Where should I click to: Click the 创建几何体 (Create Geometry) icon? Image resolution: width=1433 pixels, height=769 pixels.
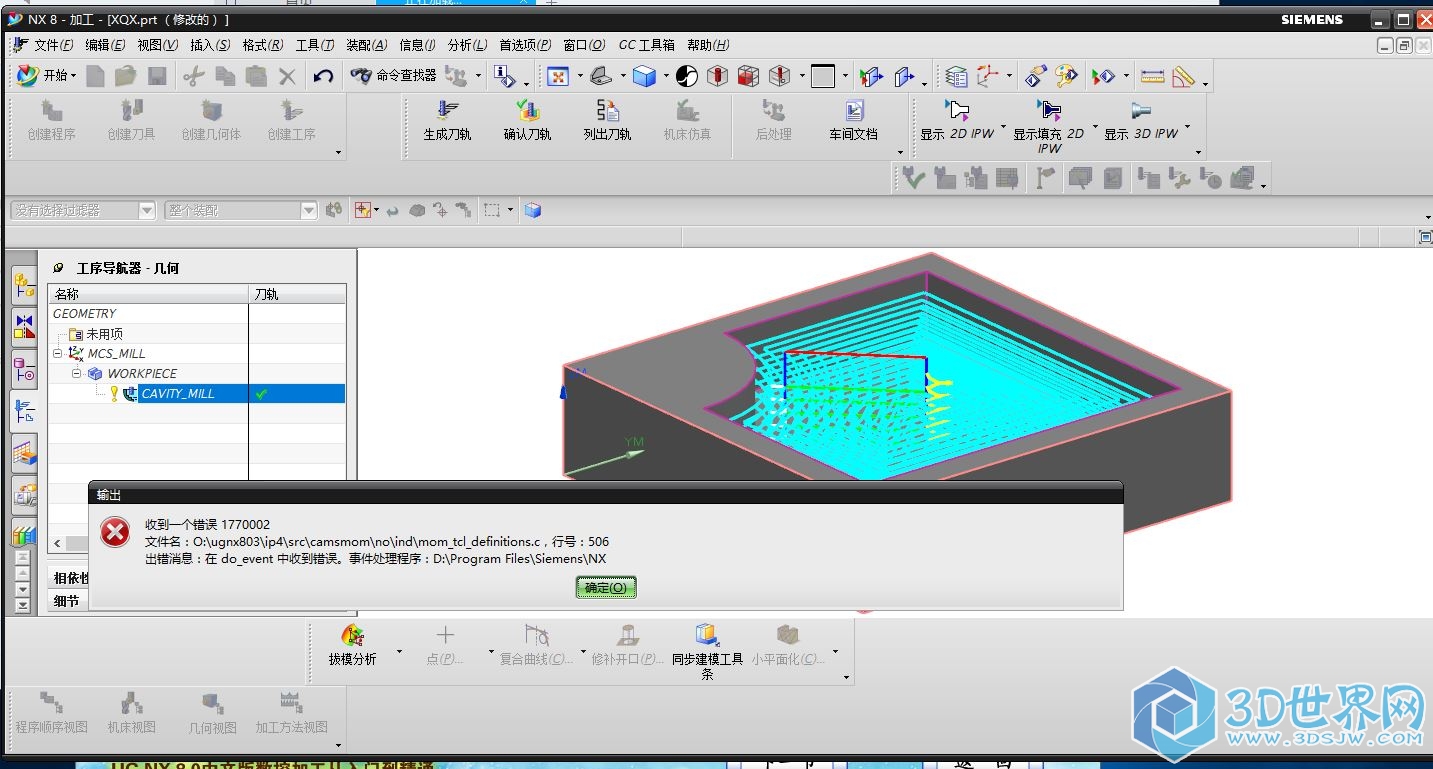pyautogui.click(x=211, y=120)
